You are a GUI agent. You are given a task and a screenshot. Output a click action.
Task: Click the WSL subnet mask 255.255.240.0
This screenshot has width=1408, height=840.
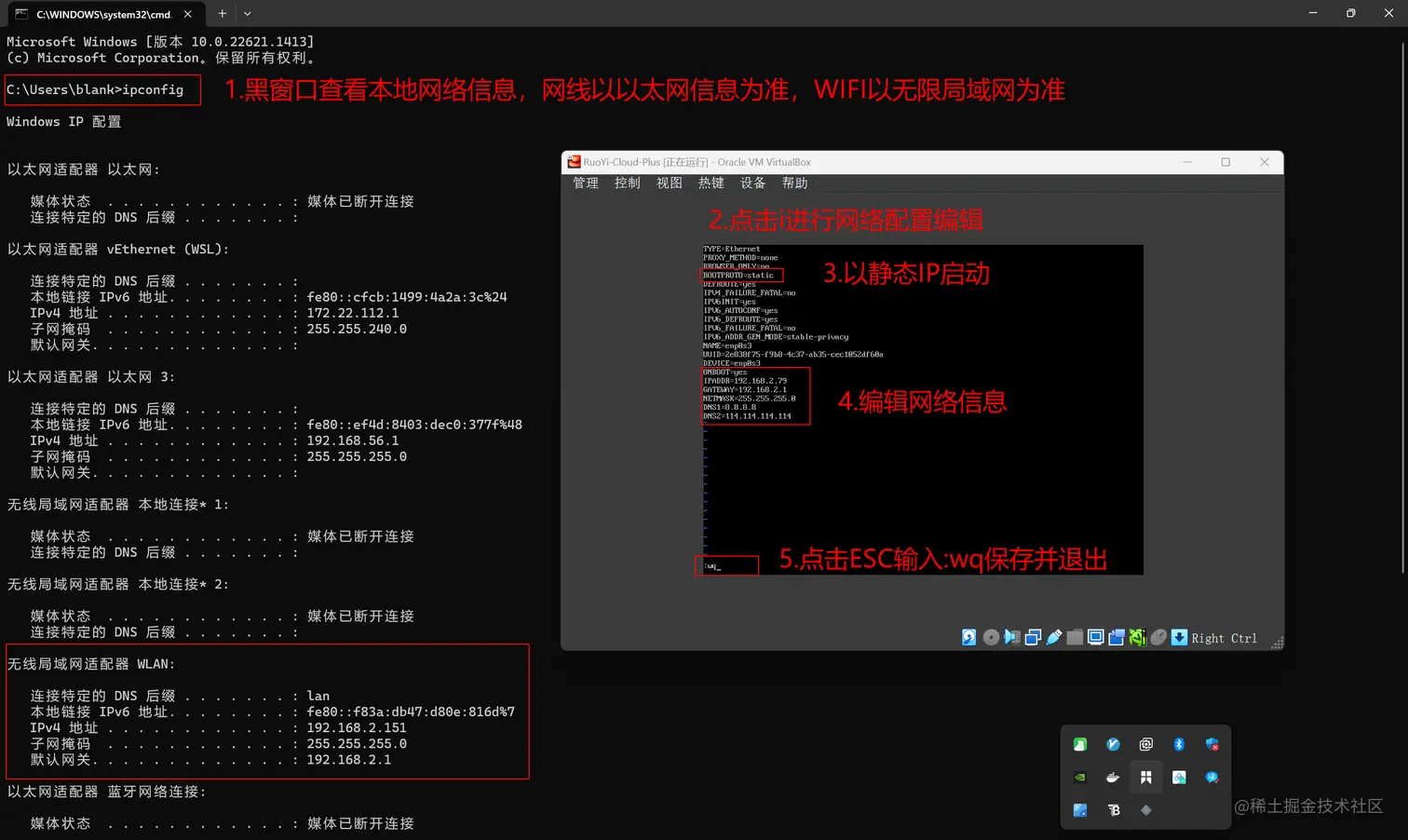coord(357,329)
